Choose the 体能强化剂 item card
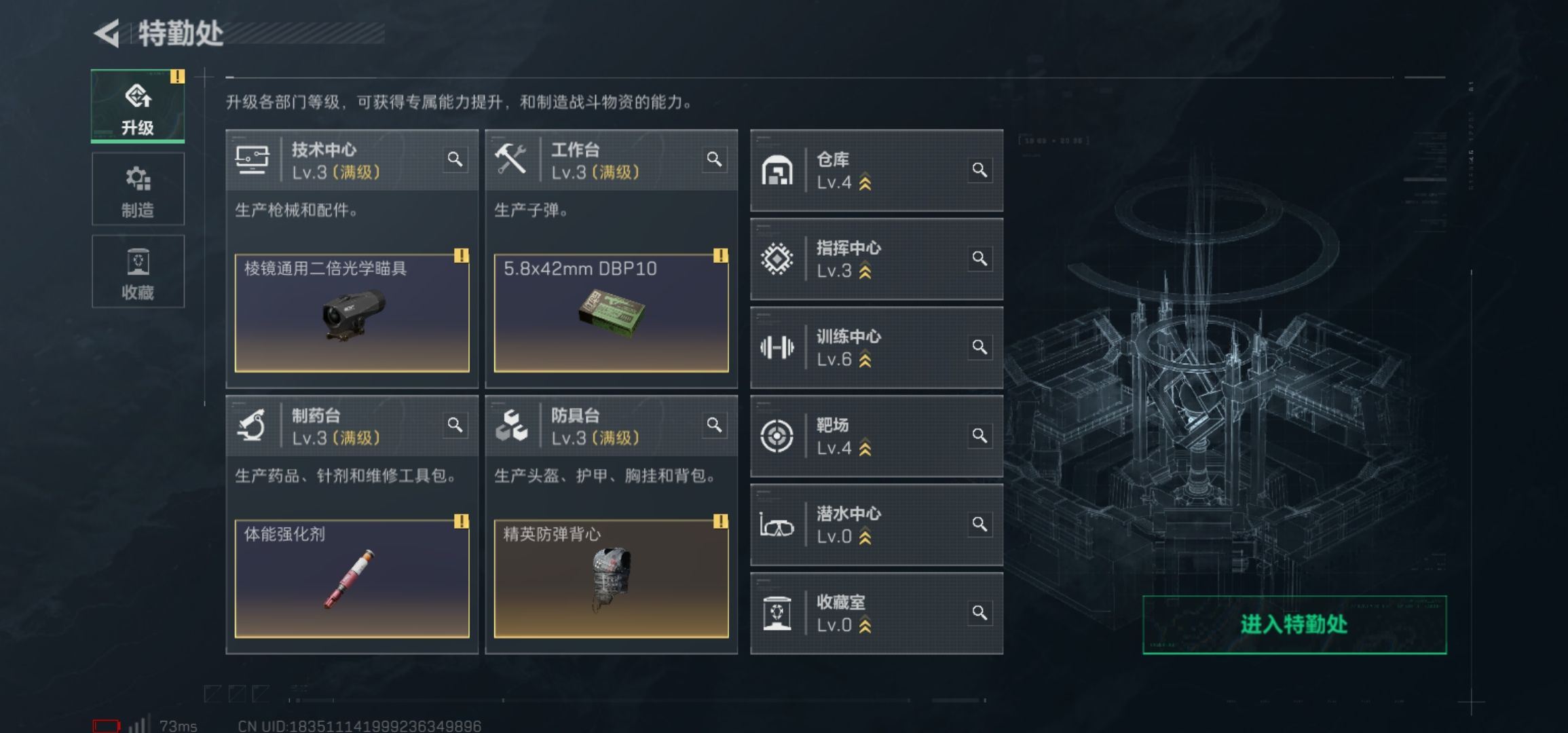Viewport: 1568px width, 733px height. 352,579
